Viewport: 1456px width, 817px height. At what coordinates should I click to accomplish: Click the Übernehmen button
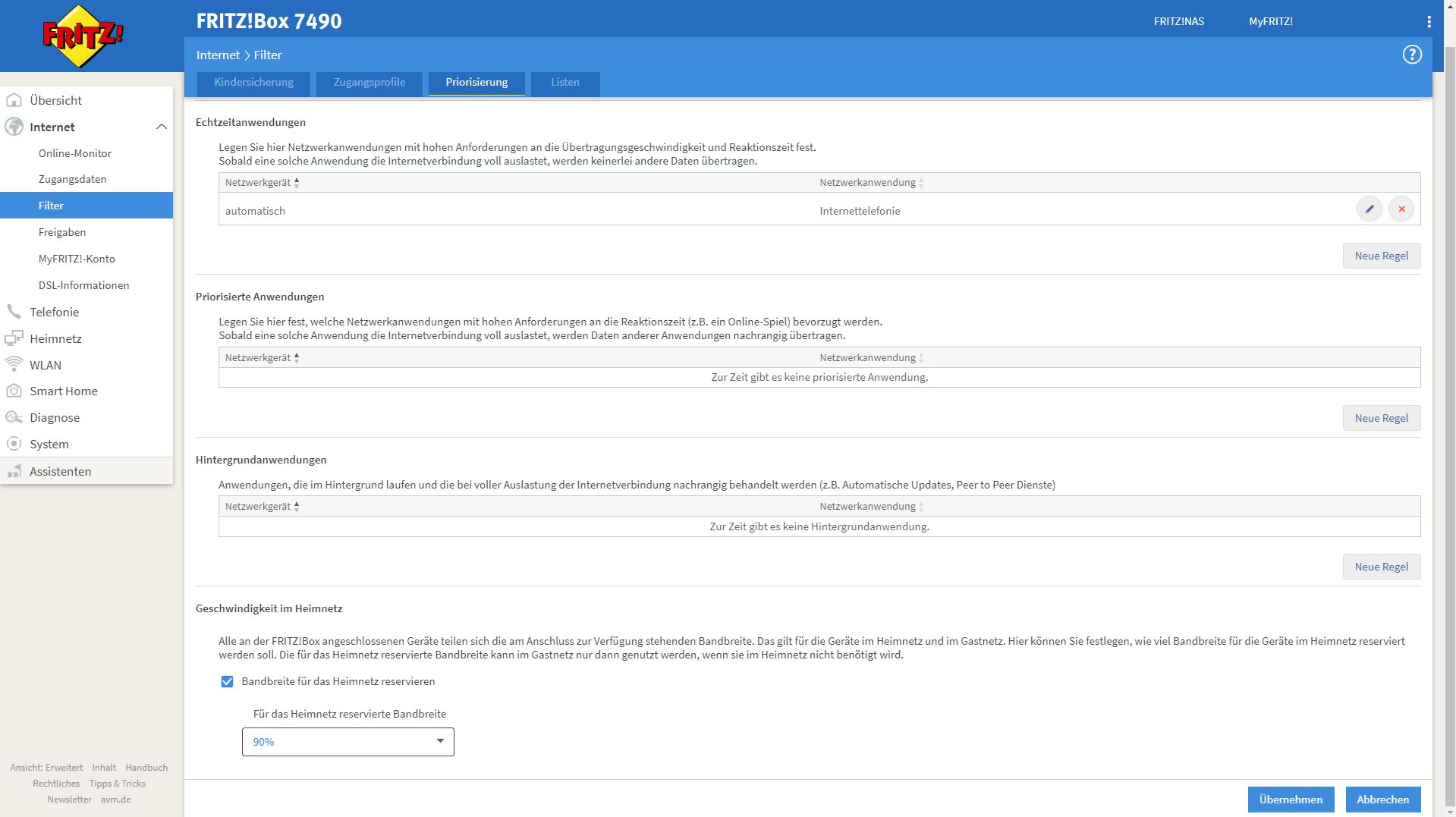(x=1290, y=800)
